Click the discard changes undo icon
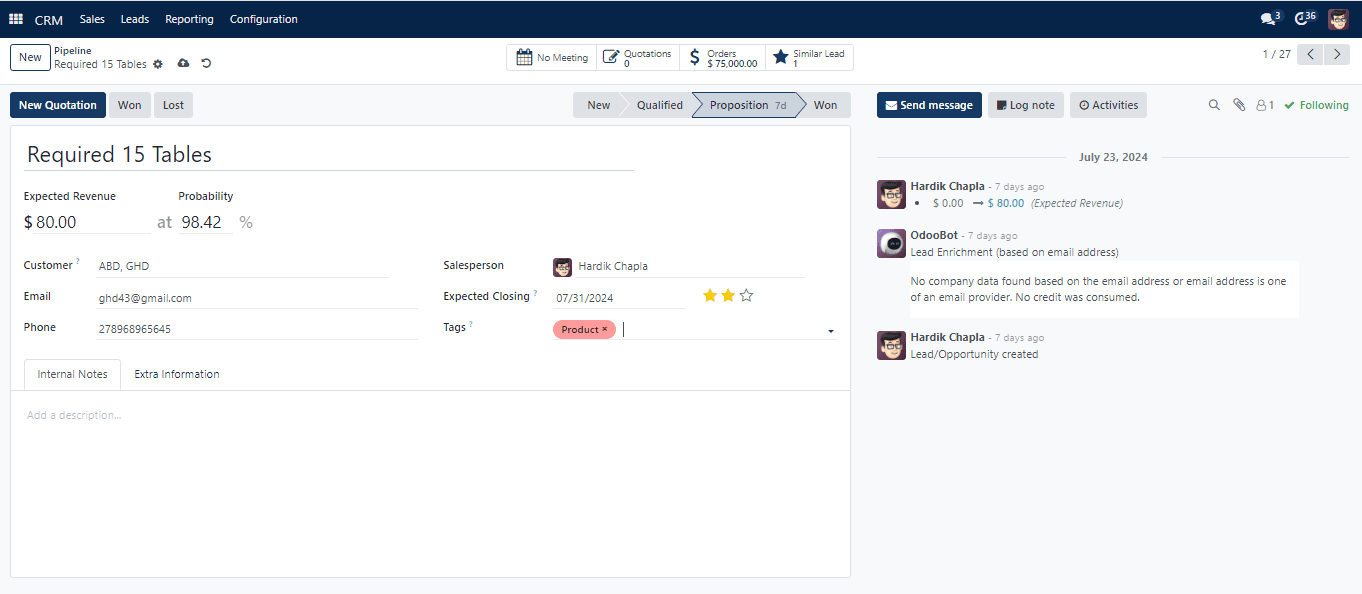The height and width of the screenshot is (594, 1362). click(x=206, y=64)
